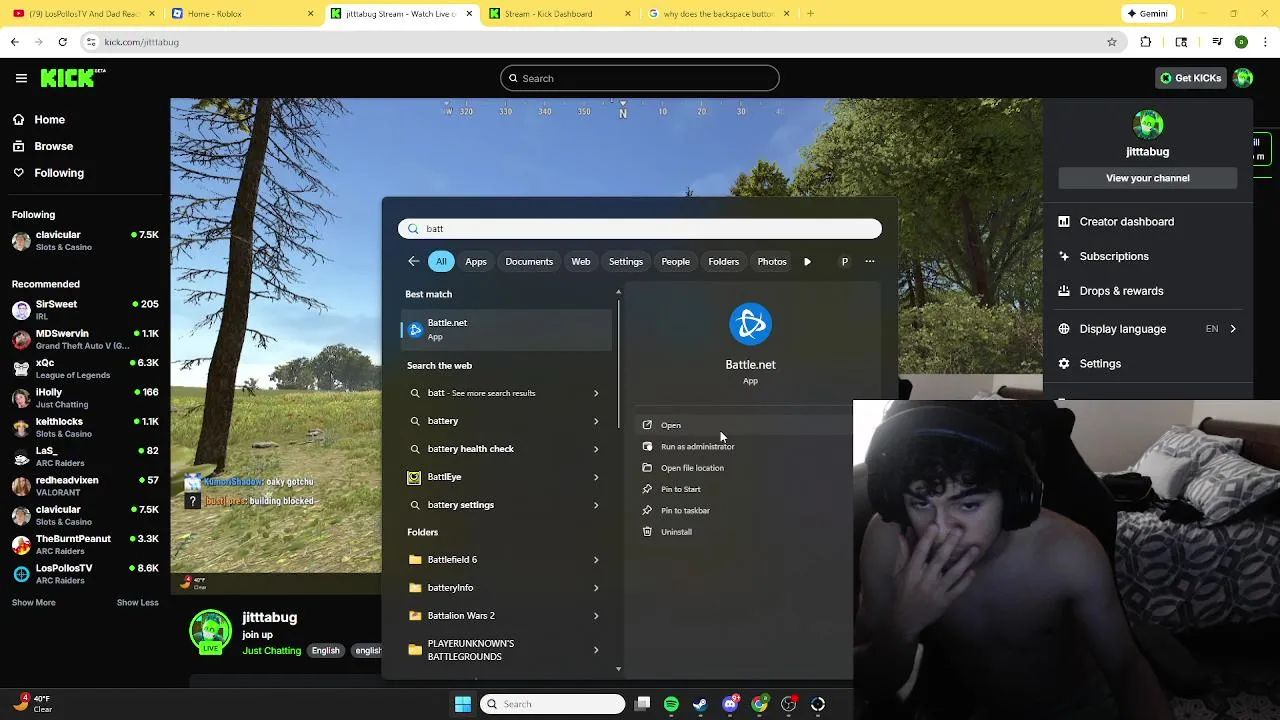Expand Battlefield 6 folder arrow
This screenshot has height=720, width=1280.
point(596,560)
